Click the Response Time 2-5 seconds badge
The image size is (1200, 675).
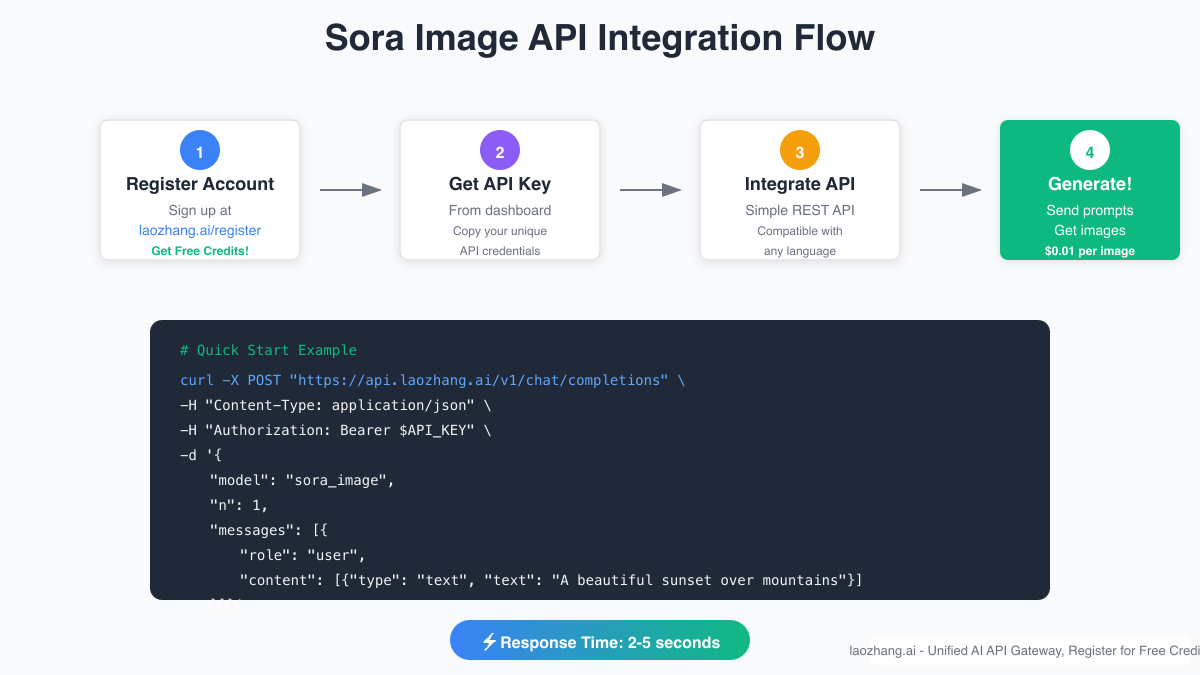[x=600, y=641]
